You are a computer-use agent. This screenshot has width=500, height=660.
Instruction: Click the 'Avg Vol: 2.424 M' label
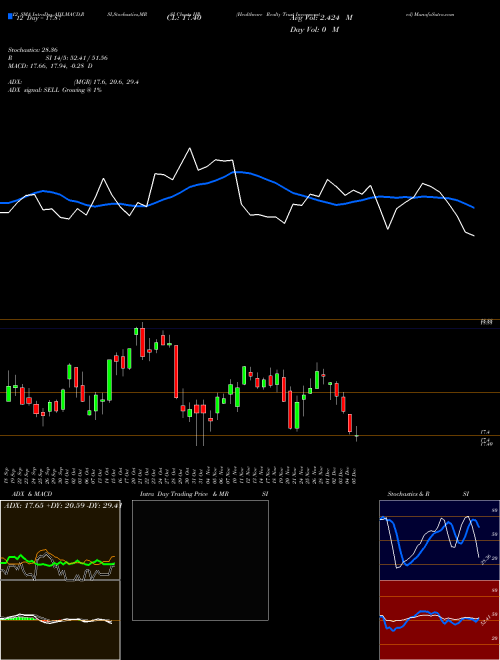(x=321, y=18)
